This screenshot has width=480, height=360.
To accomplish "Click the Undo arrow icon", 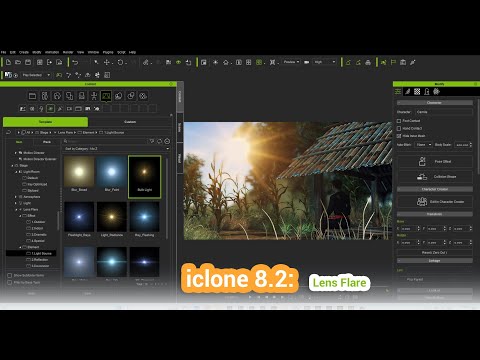I will pyautogui.click(x=75, y=62).
